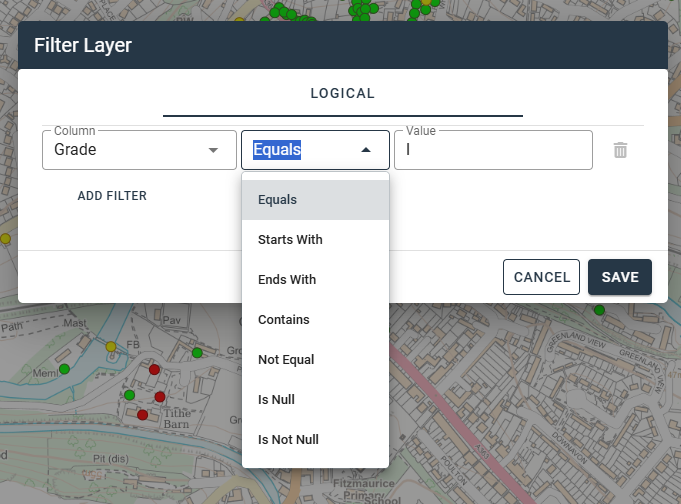Image resolution: width=681 pixels, height=504 pixels.
Task: Delete the filter row with trash icon
Action: 620,150
